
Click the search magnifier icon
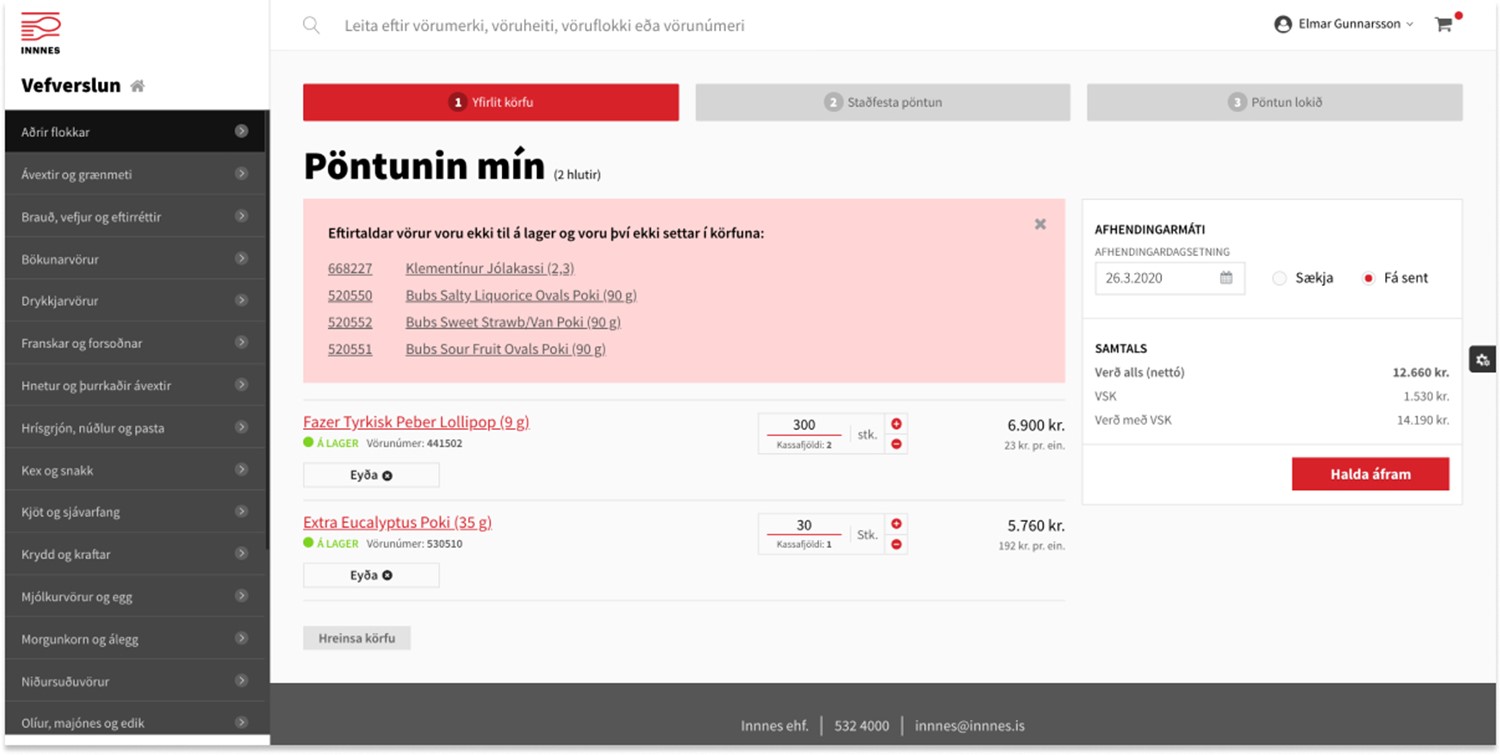(x=311, y=26)
